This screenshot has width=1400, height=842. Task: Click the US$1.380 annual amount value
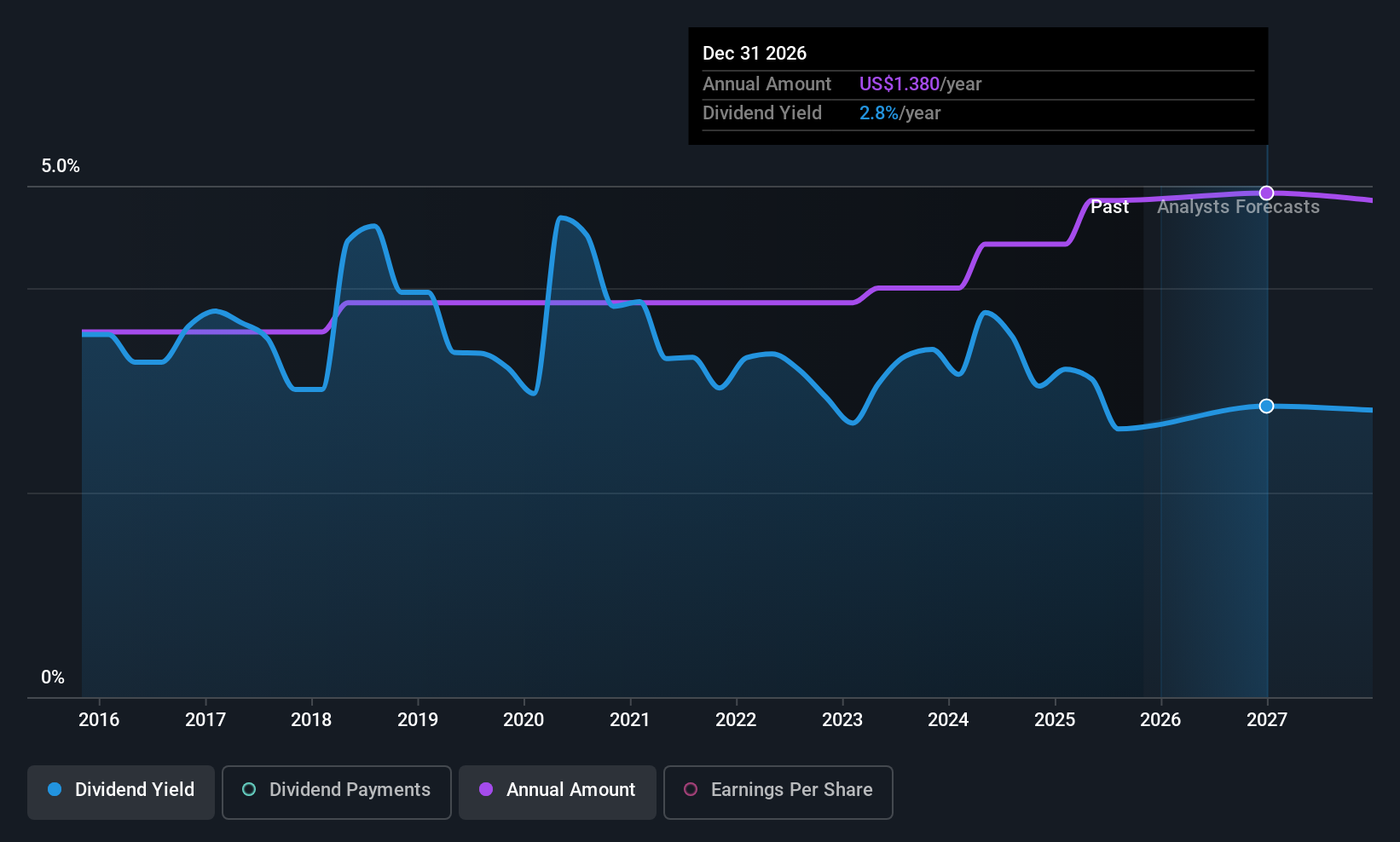[x=900, y=84]
